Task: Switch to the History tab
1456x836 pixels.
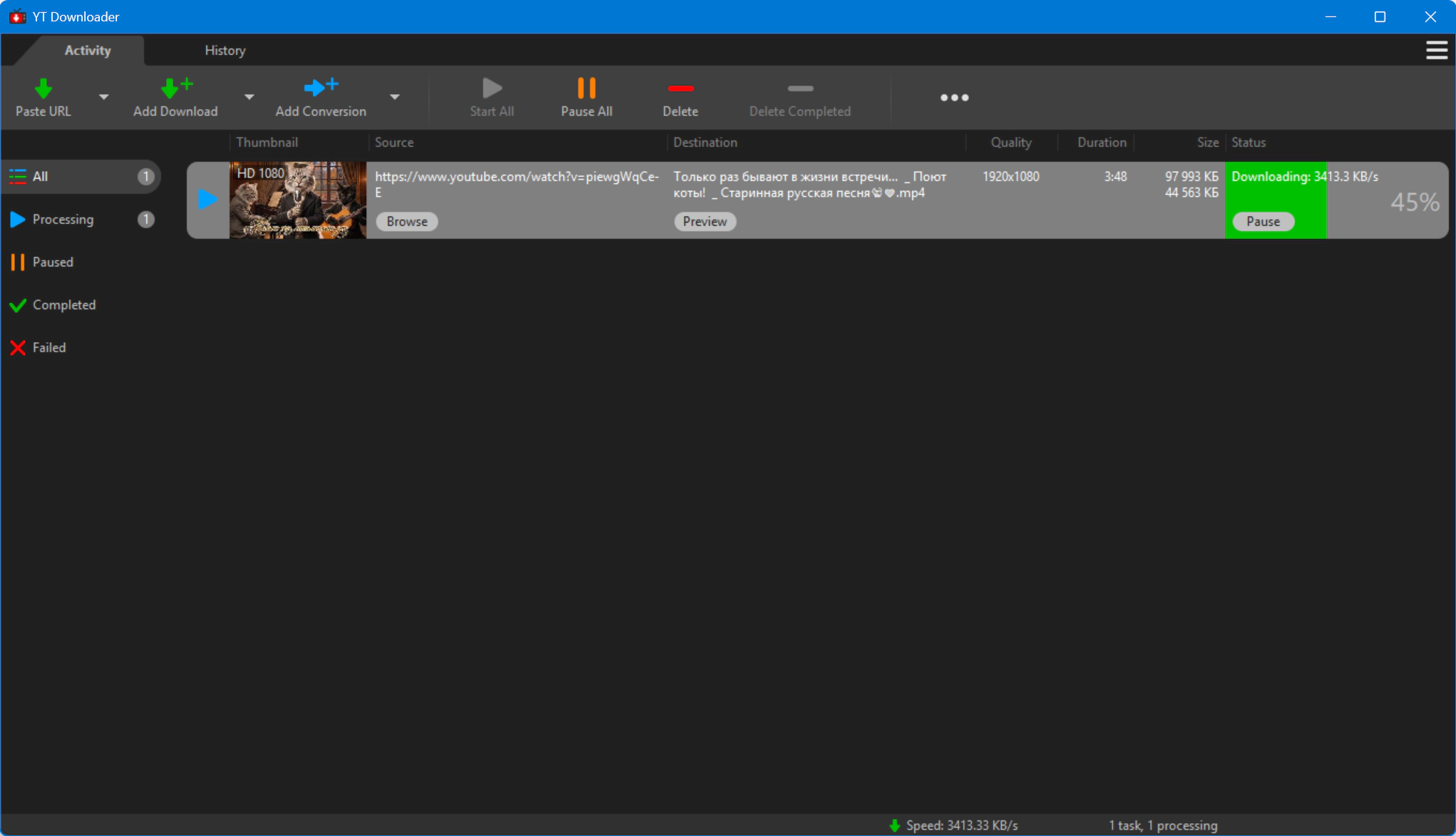Action: [225, 51]
